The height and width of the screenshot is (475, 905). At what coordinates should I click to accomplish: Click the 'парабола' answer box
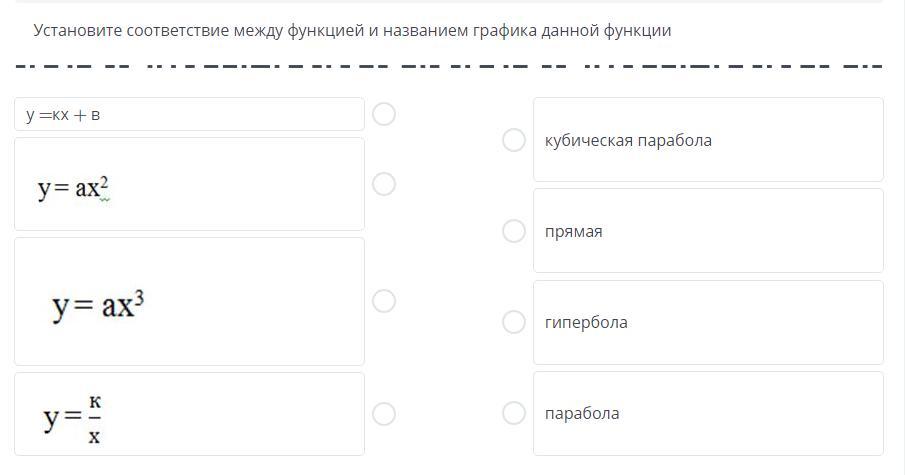[708, 413]
